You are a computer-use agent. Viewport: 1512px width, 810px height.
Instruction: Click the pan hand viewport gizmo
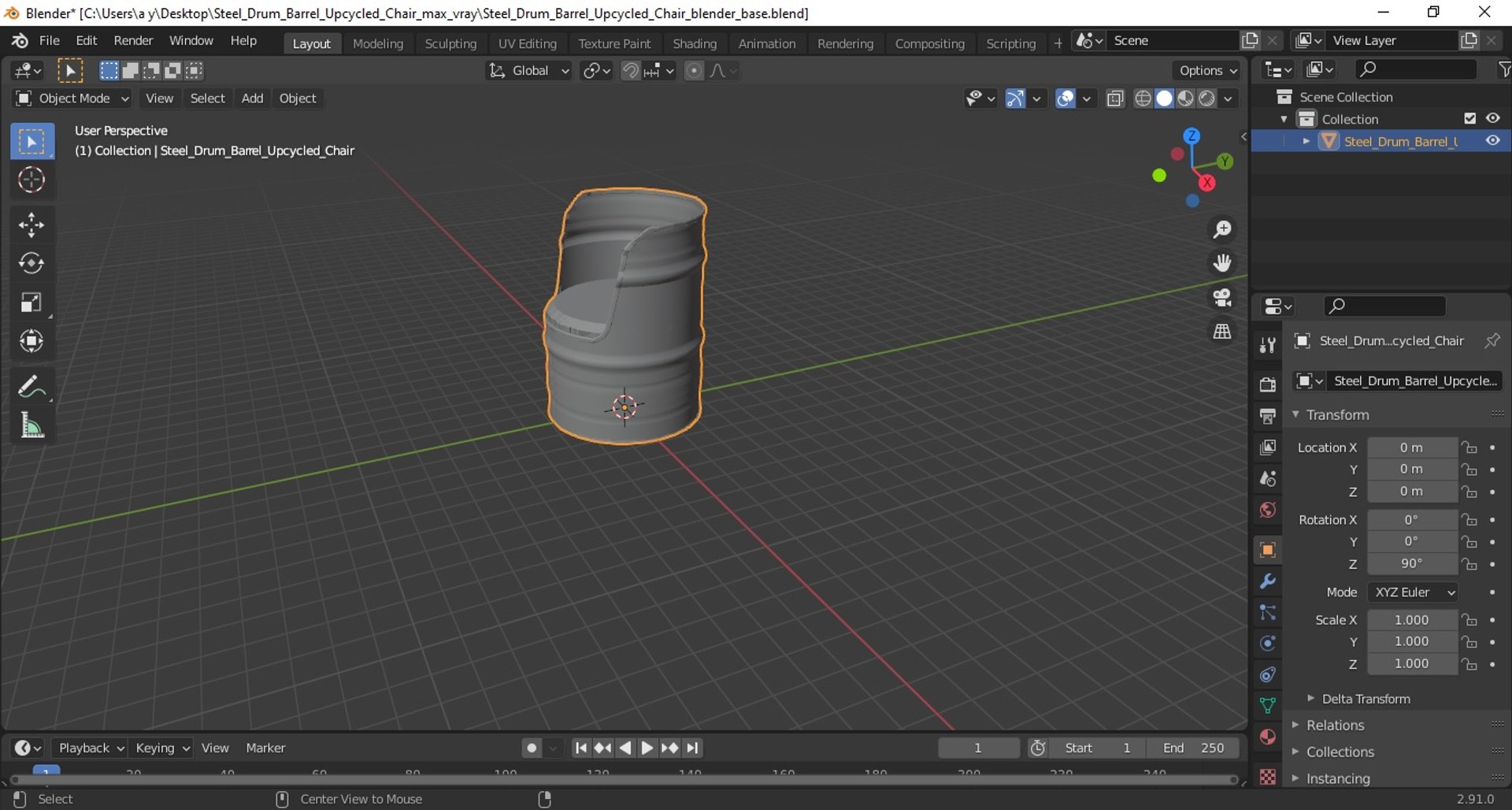[x=1222, y=262]
